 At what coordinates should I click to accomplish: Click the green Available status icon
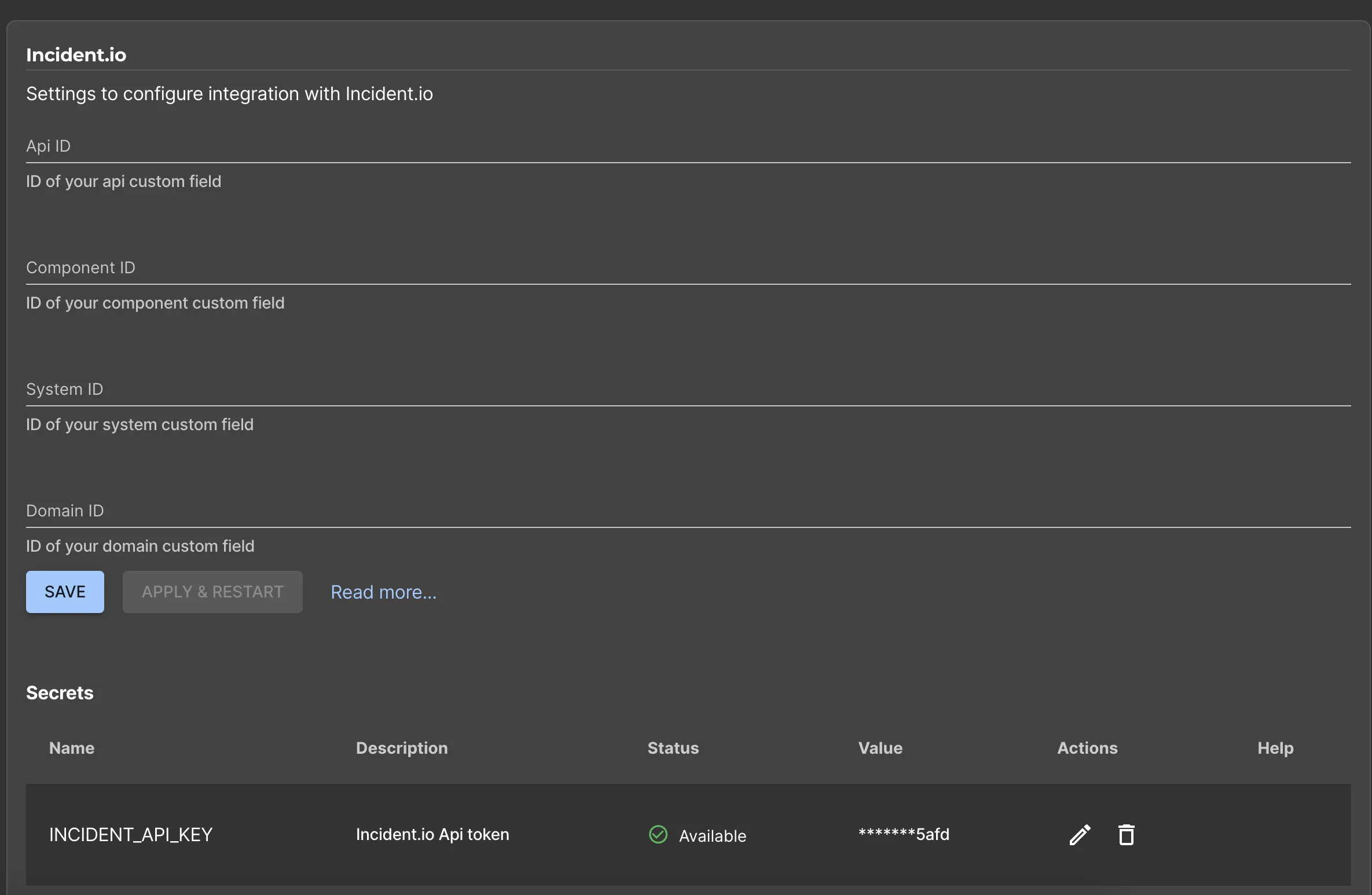pos(658,835)
